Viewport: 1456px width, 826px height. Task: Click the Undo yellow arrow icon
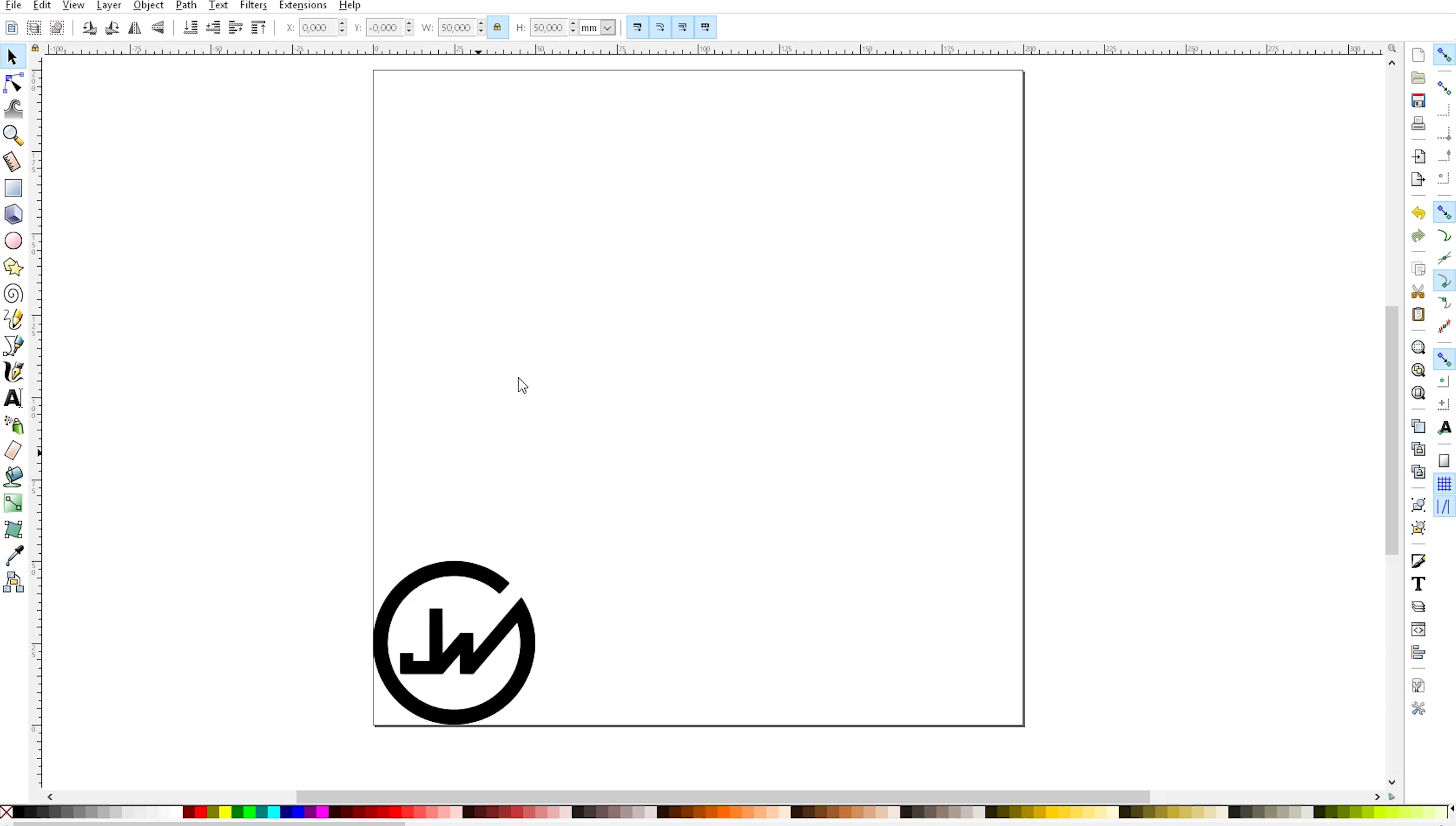[1418, 213]
